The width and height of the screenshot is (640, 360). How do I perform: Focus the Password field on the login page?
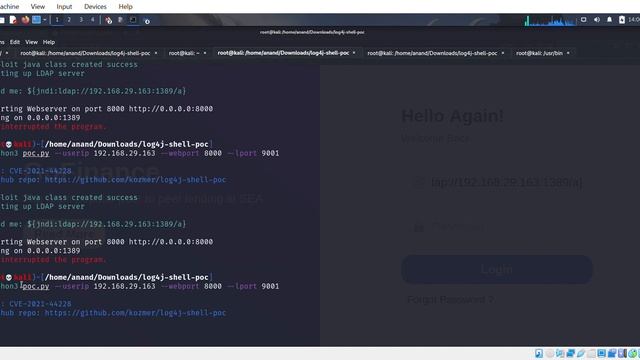point(497,226)
